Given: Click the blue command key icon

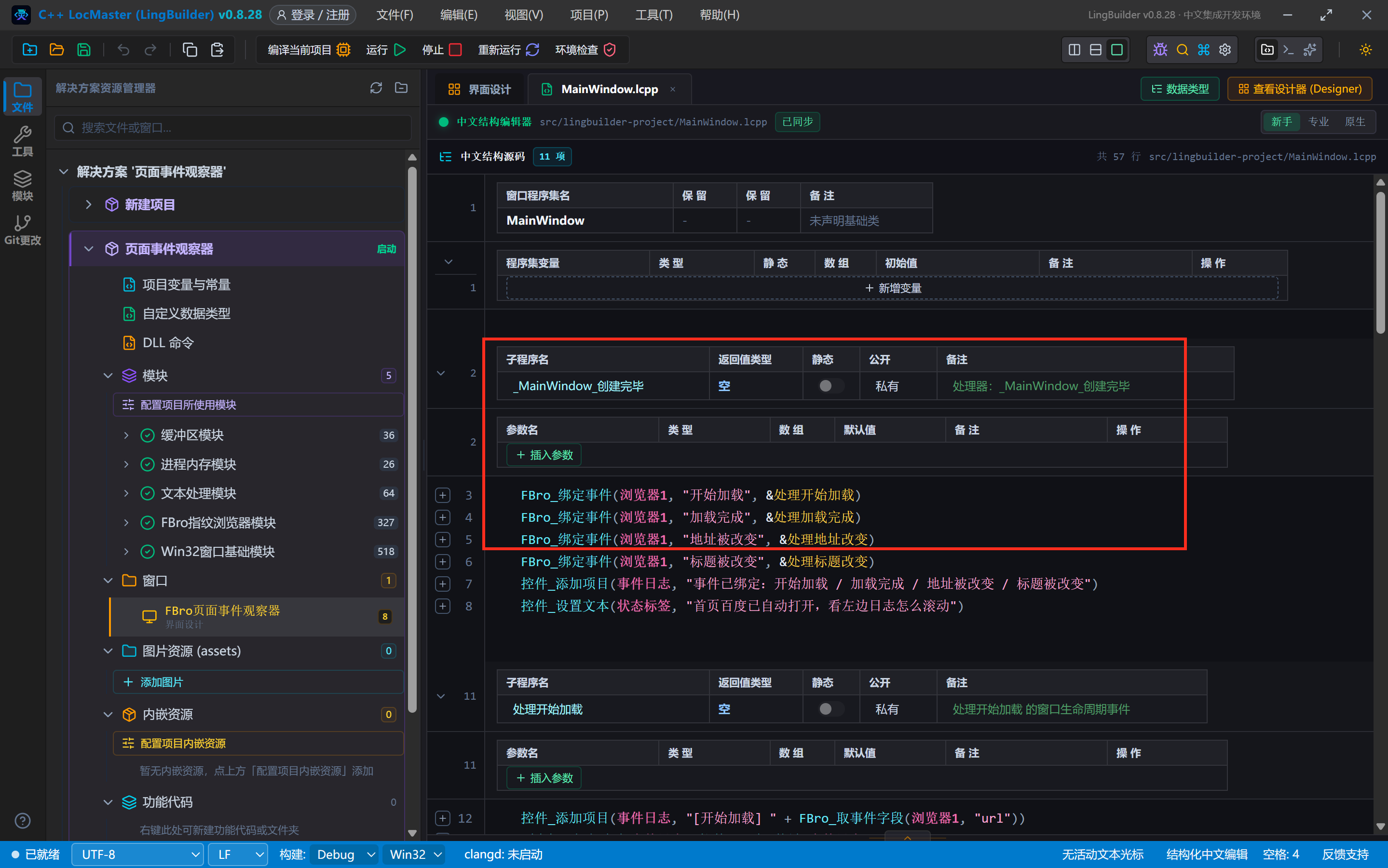Looking at the screenshot, I should [x=1203, y=50].
